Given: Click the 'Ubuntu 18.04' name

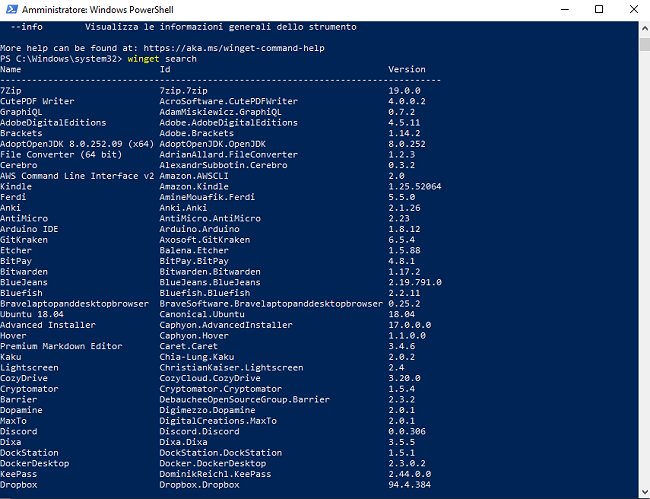Looking at the screenshot, I should click(32, 314).
